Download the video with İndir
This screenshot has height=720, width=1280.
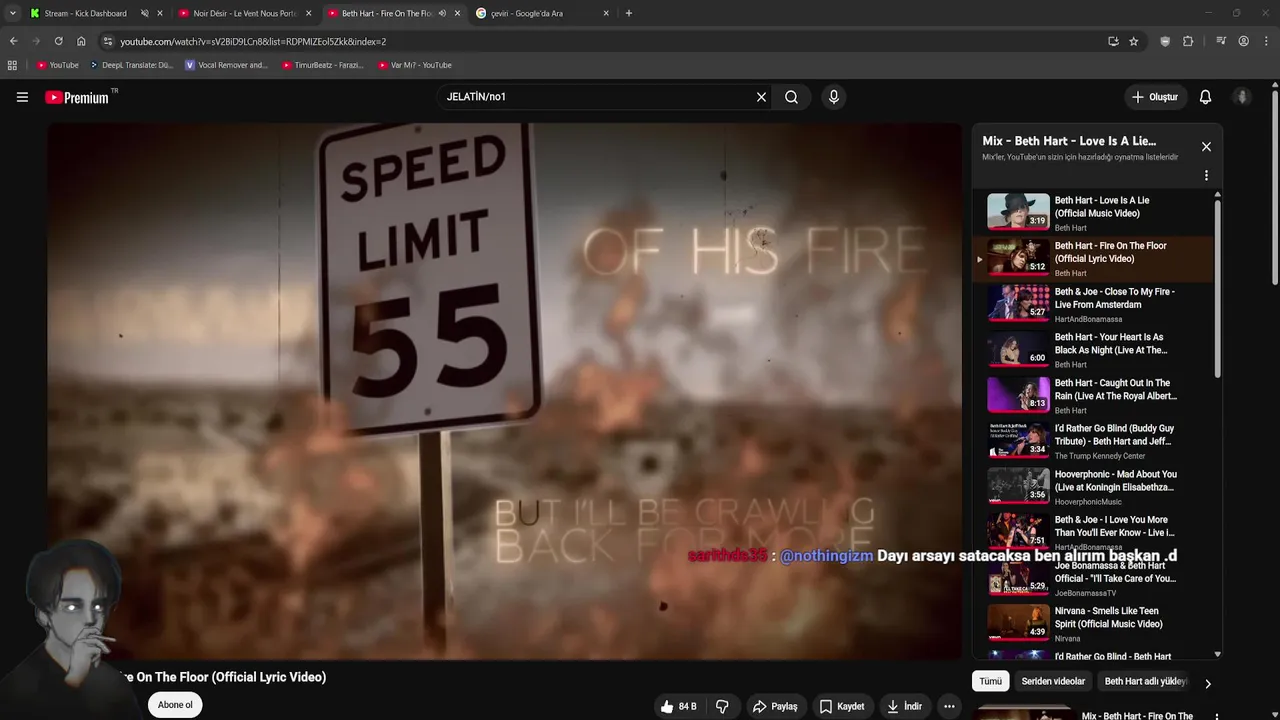tap(904, 706)
